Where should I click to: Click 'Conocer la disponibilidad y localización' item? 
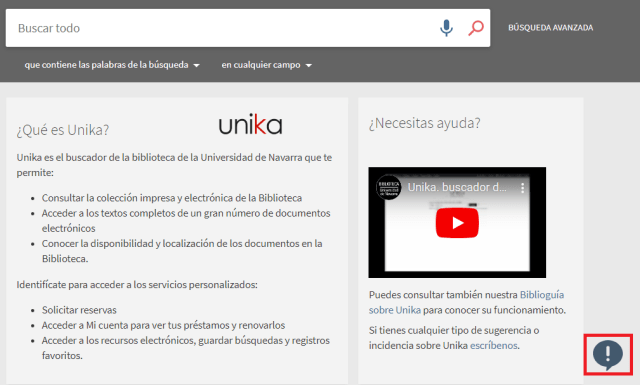click(x=182, y=251)
